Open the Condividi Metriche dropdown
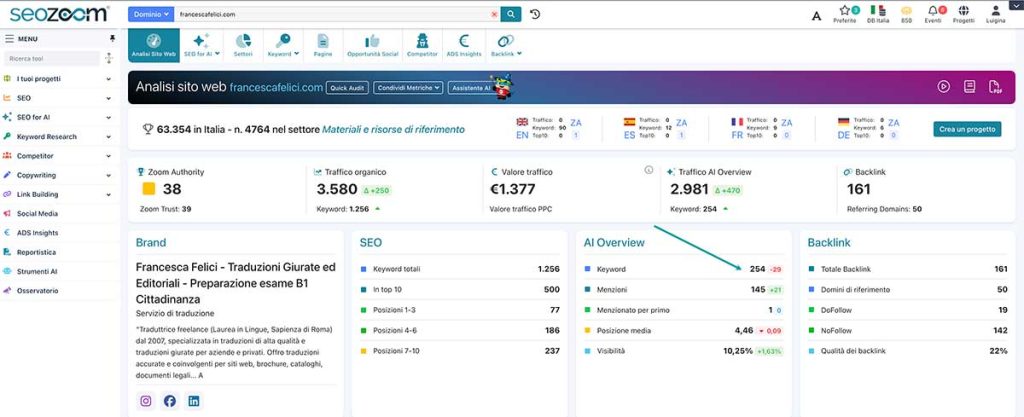The height and width of the screenshot is (417, 1024). [408, 87]
